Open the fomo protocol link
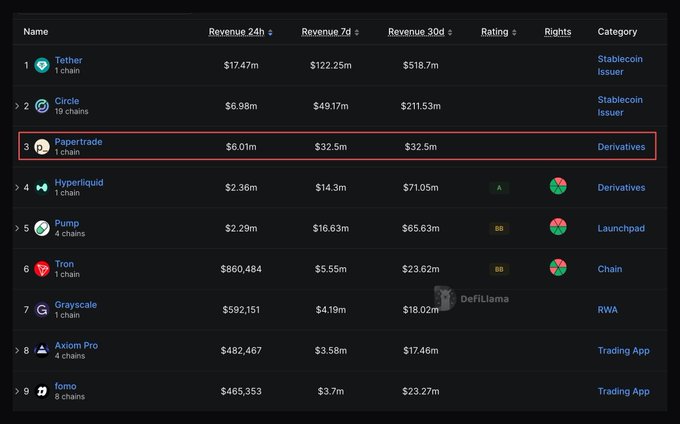Screen dimensions: 680x424 (x=65, y=386)
